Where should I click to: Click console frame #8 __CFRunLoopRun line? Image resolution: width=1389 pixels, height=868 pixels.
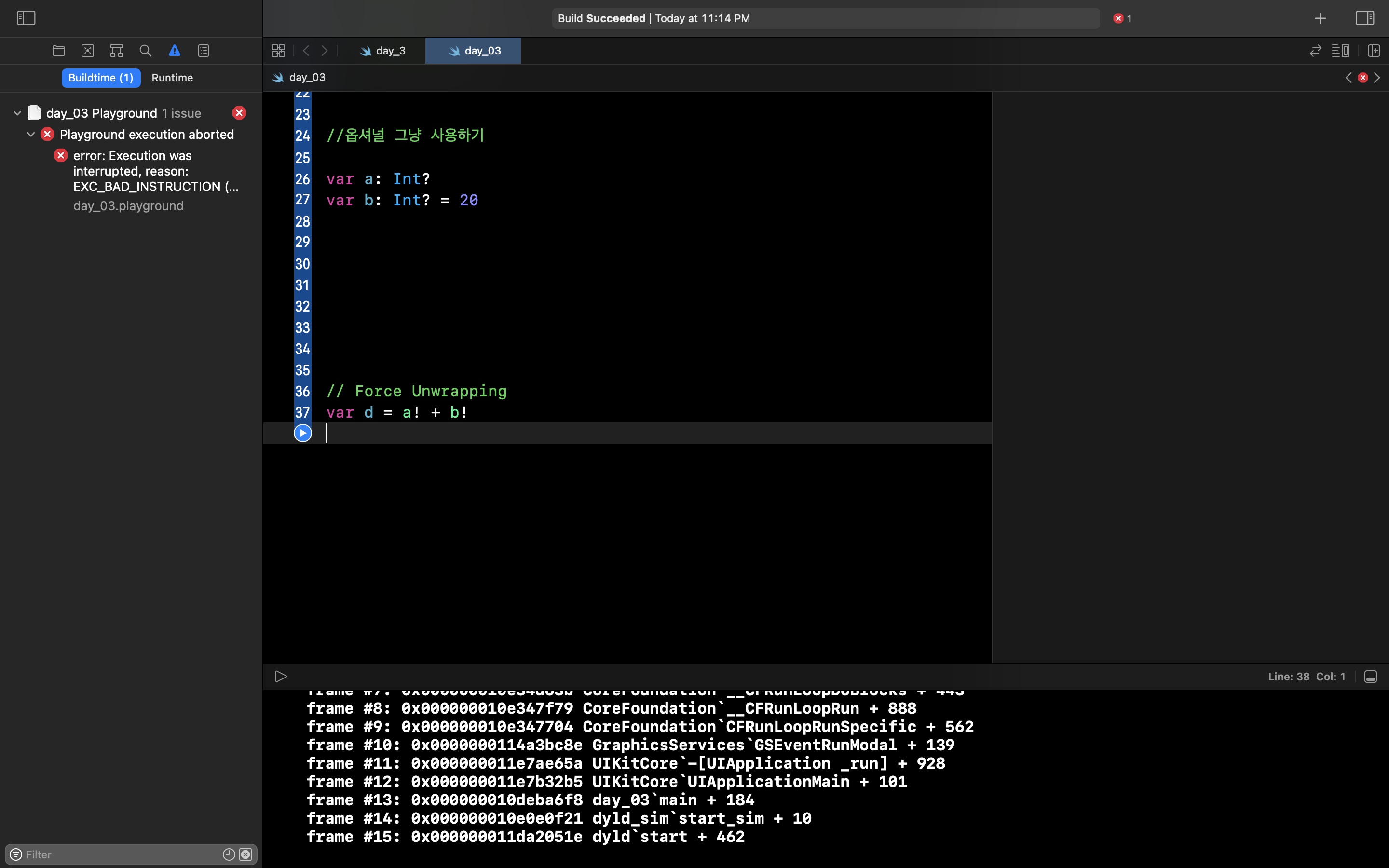[x=612, y=708]
